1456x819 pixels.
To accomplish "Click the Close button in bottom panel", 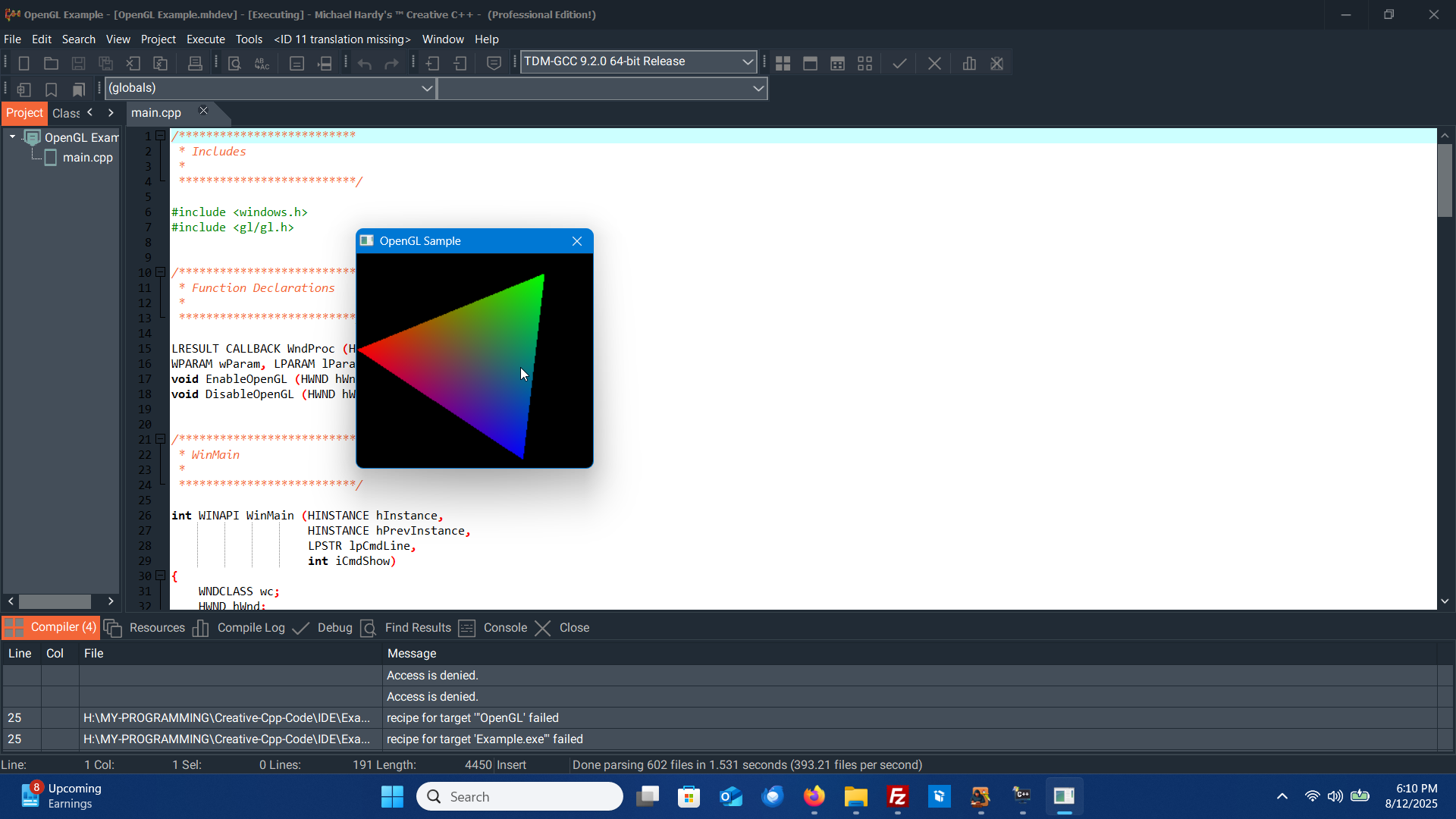I will coord(573,628).
